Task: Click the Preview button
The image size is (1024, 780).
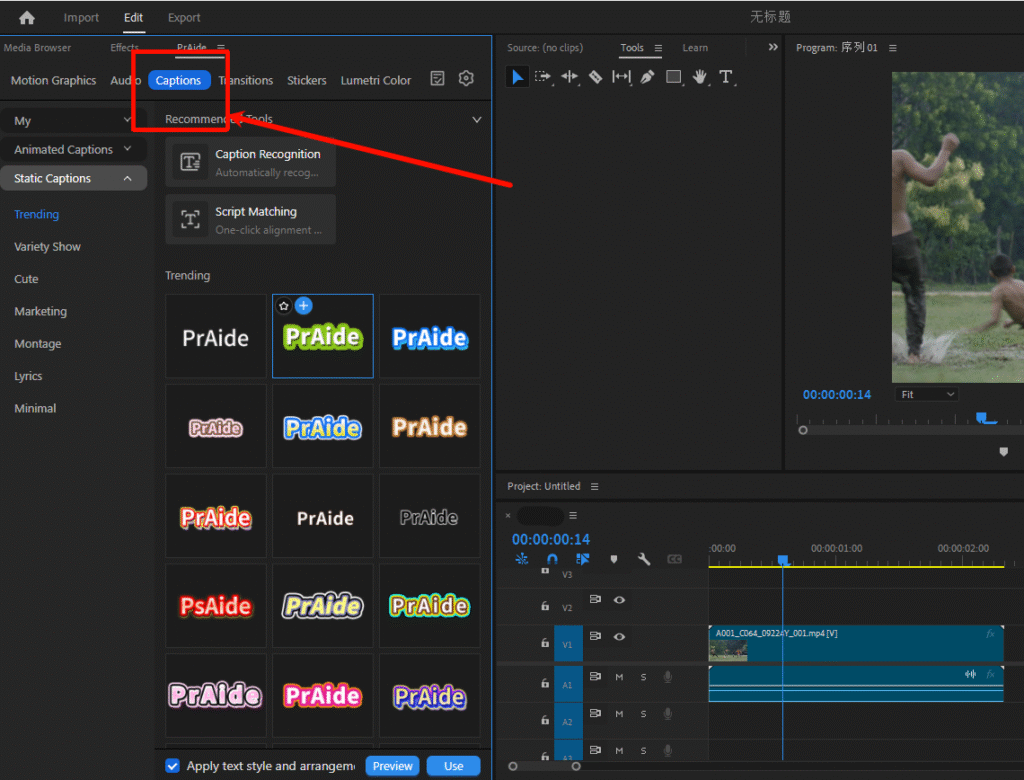Action: coord(392,766)
